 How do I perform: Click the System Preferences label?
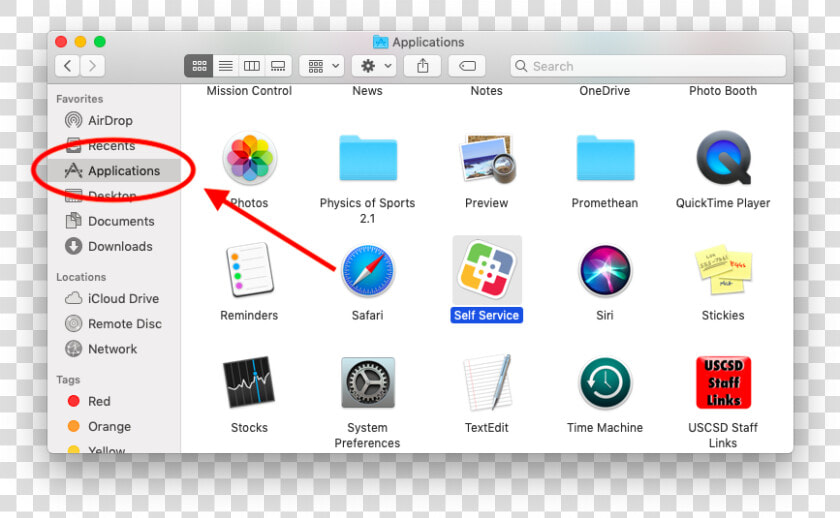(x=368, y=435)
